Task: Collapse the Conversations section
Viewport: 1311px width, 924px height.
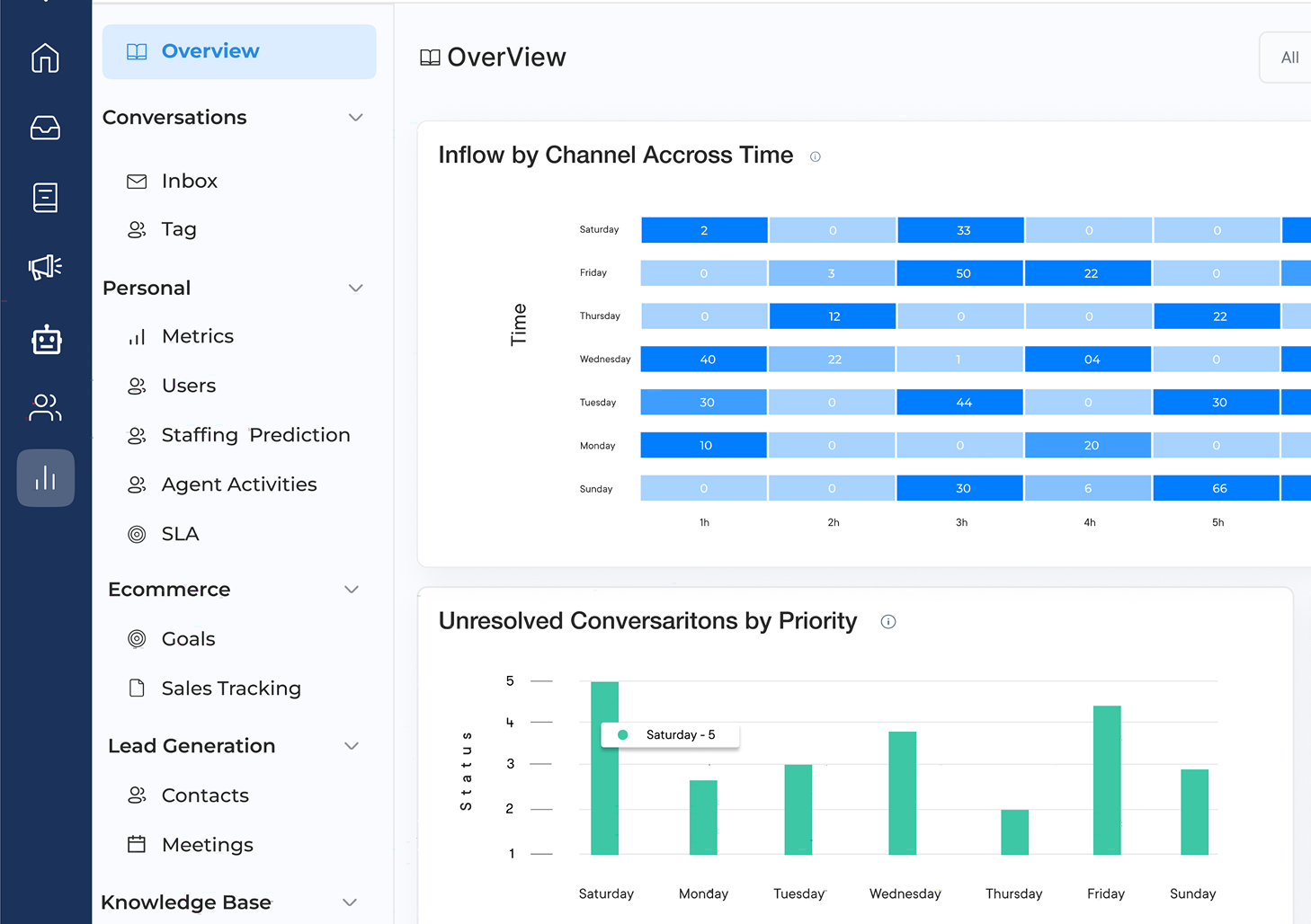Action: point(355,117)
